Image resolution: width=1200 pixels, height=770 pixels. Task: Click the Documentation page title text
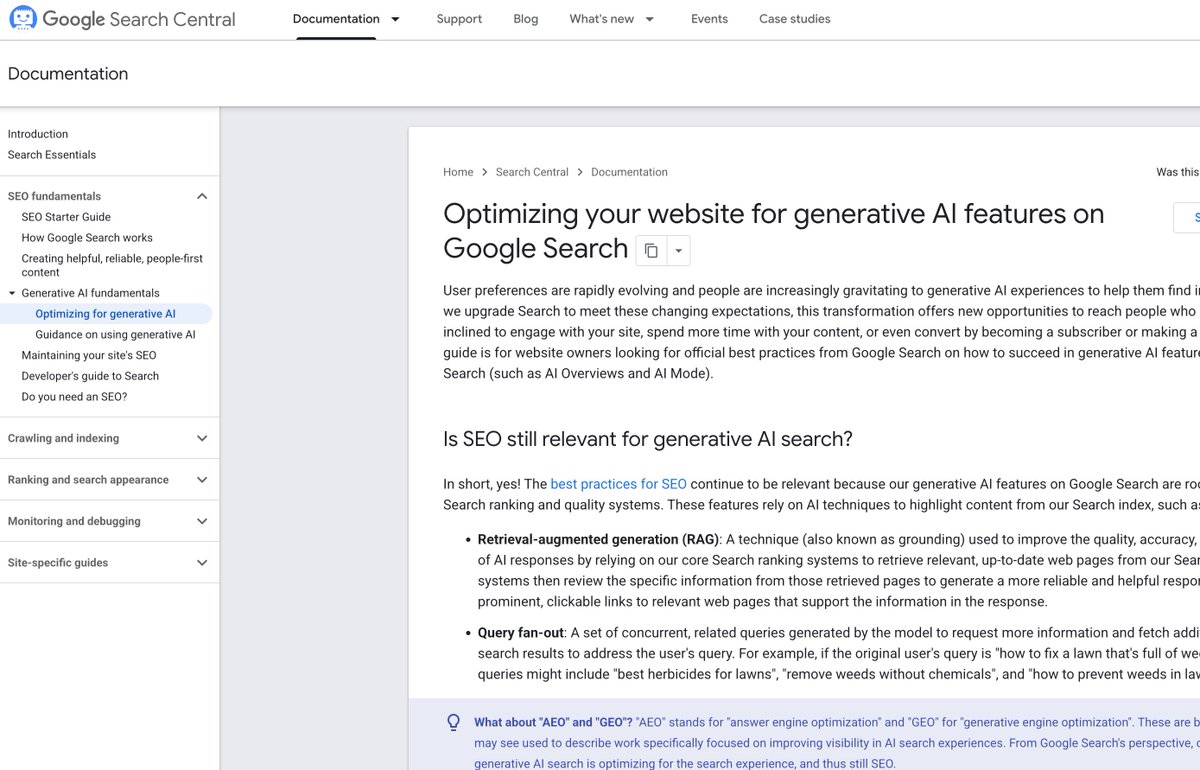click(x=68, y=74)
